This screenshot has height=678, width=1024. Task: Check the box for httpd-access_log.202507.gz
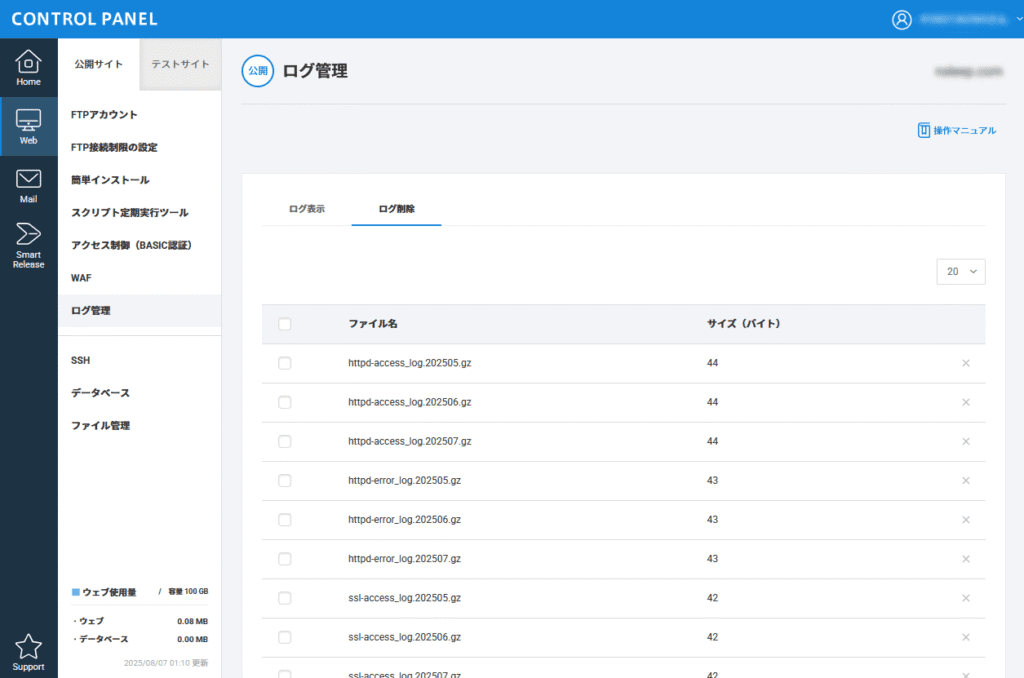(285, 442)
